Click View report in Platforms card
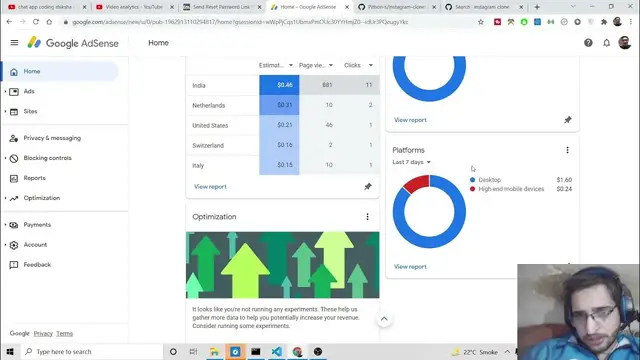This screenshot has width=640, height=360. [x=410, y=267]
